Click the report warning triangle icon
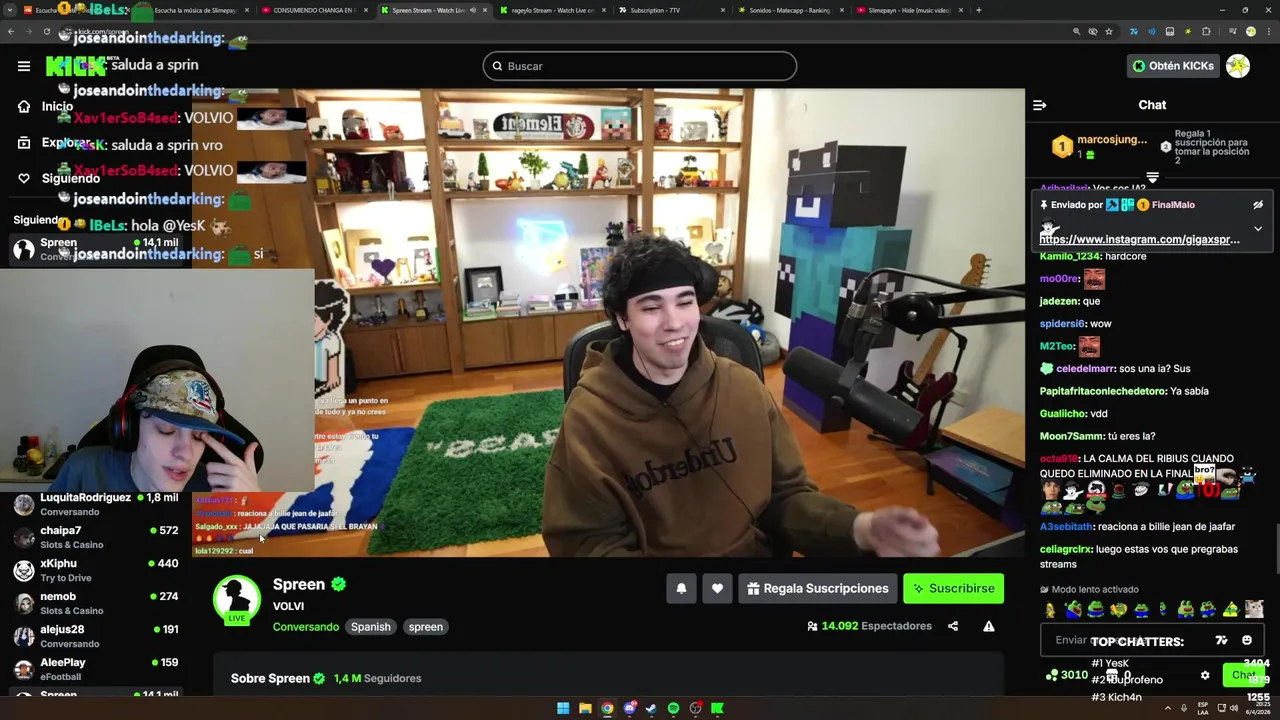This screenshot has height=720, width=1280. click(989, 626)
